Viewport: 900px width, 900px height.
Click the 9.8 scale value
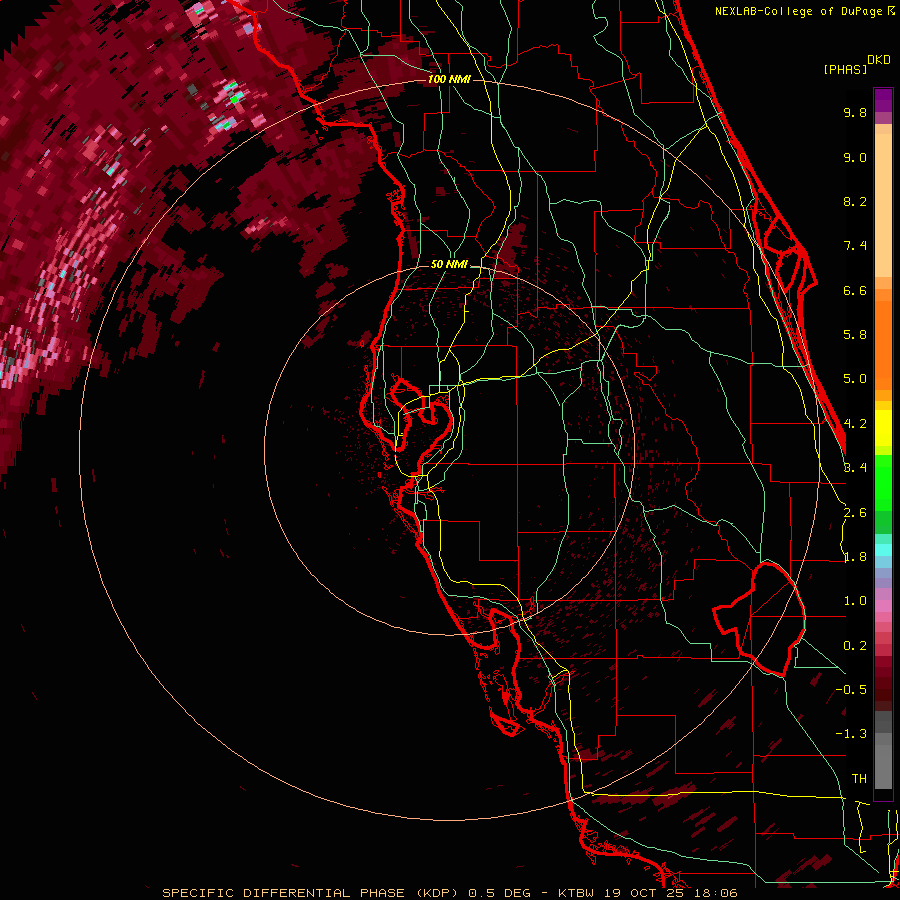855,112
